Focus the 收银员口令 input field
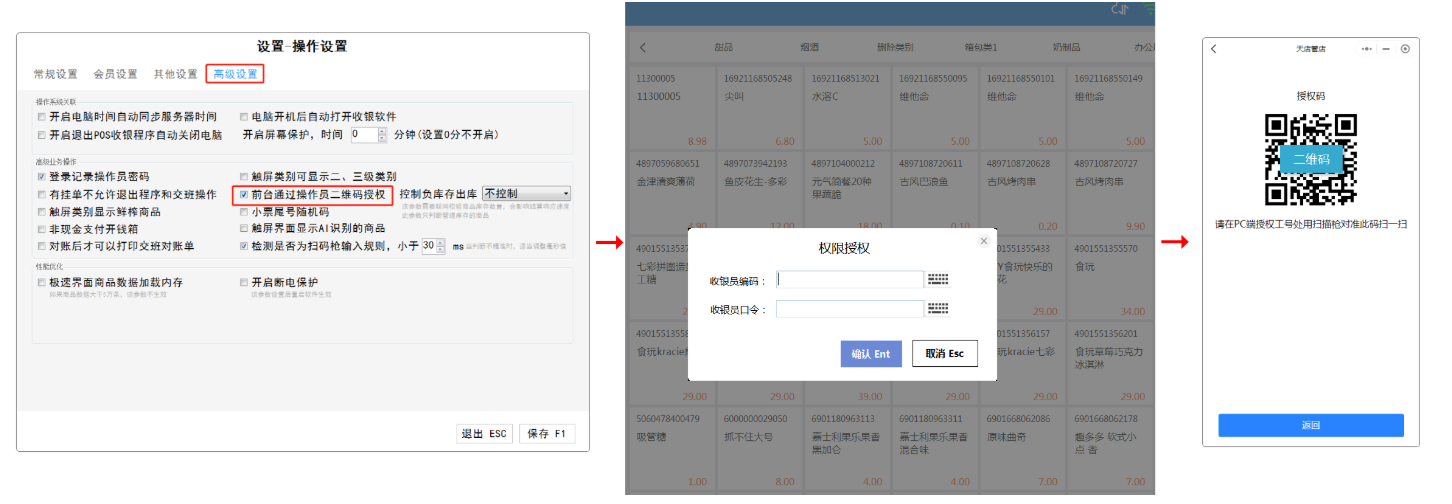 point(850,309)
